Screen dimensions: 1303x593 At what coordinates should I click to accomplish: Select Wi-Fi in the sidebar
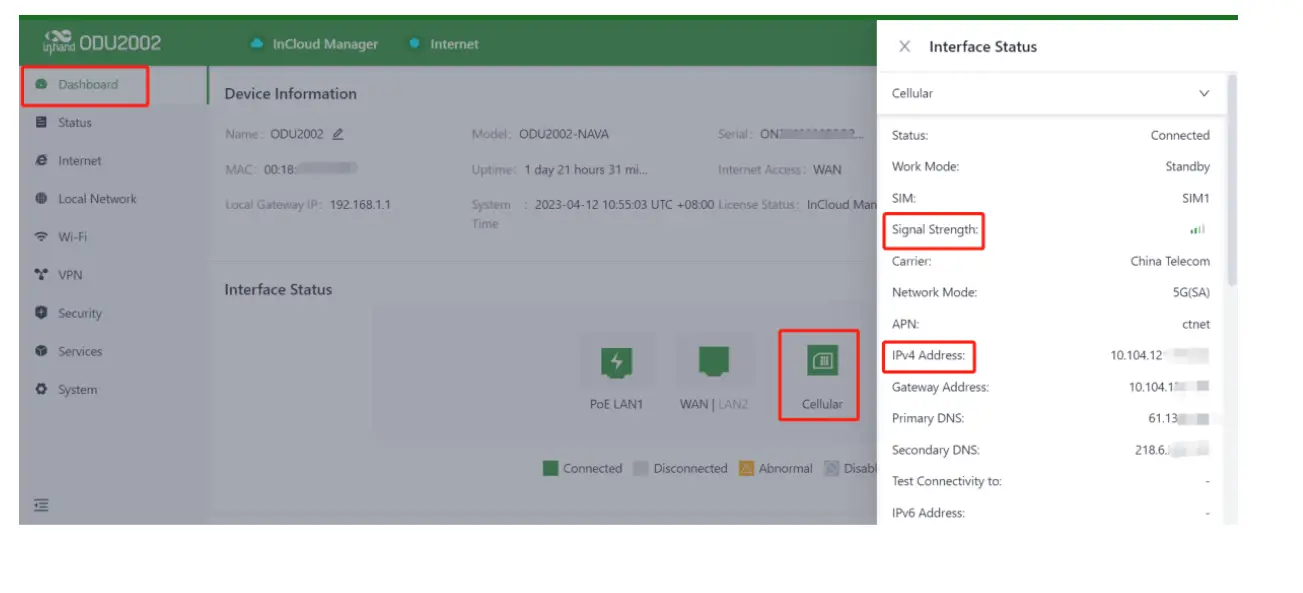[x=72, y=237]
